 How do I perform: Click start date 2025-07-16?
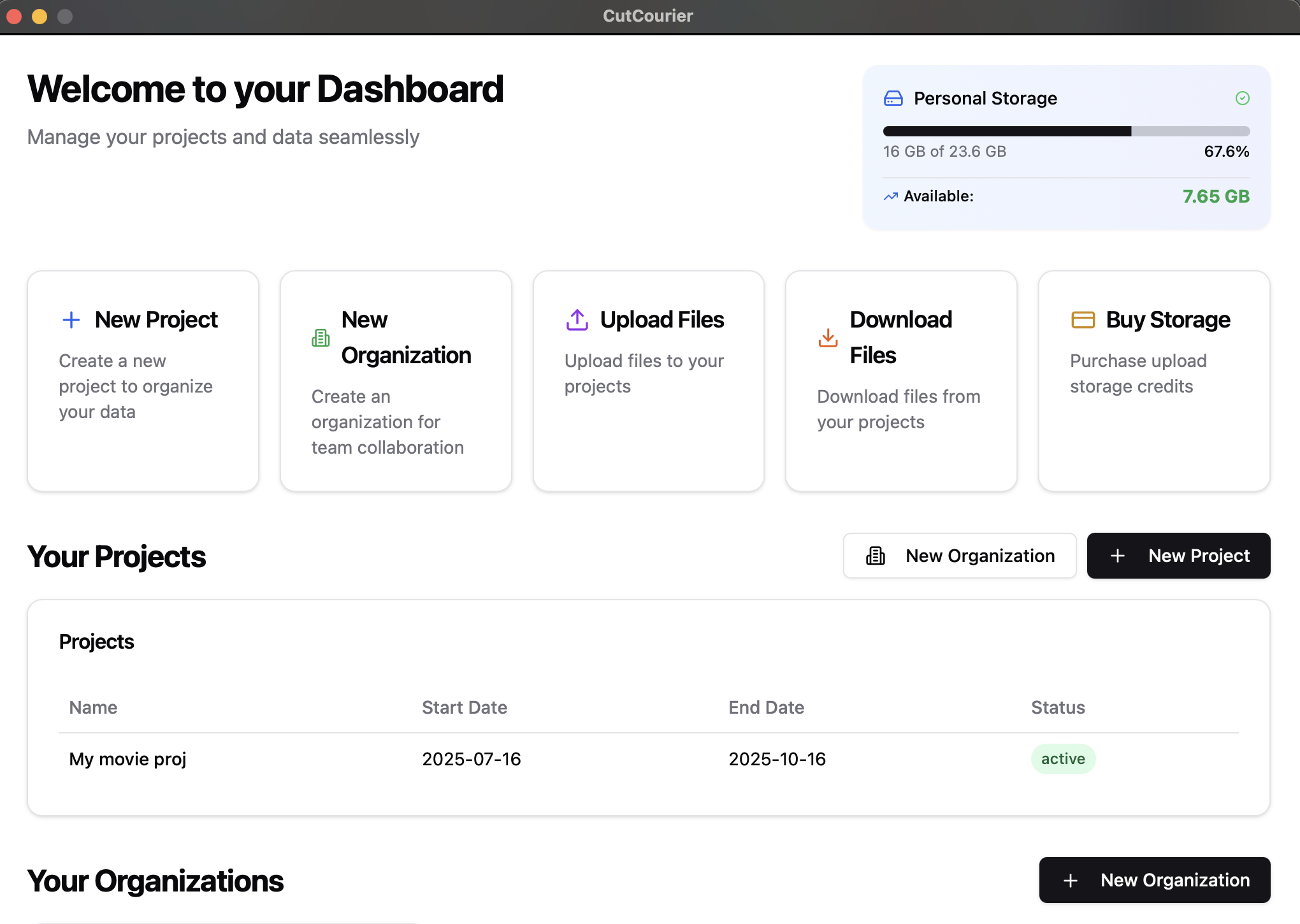[472, 759]
